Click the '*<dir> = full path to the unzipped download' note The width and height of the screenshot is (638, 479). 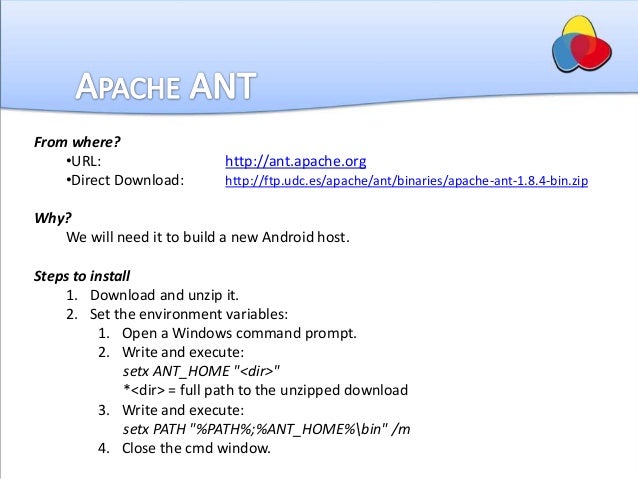pos(265,390)
